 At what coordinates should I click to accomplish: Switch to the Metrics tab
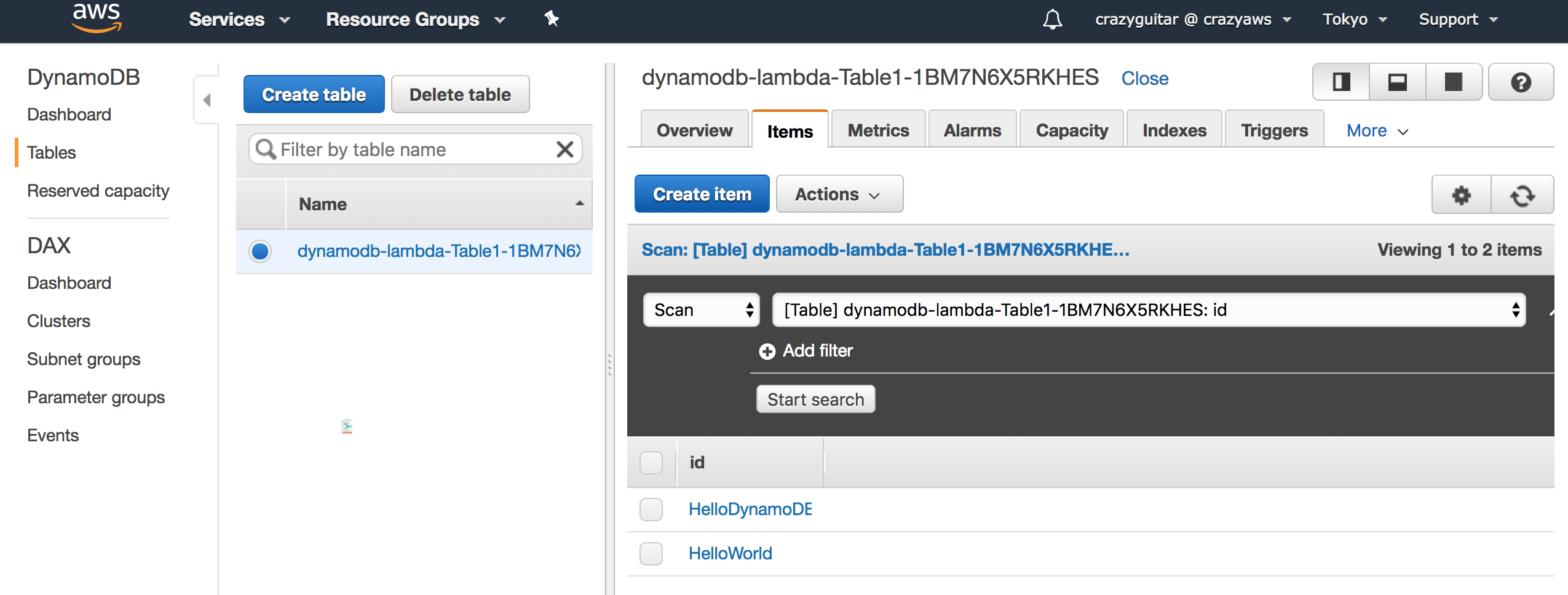(877, 129)
